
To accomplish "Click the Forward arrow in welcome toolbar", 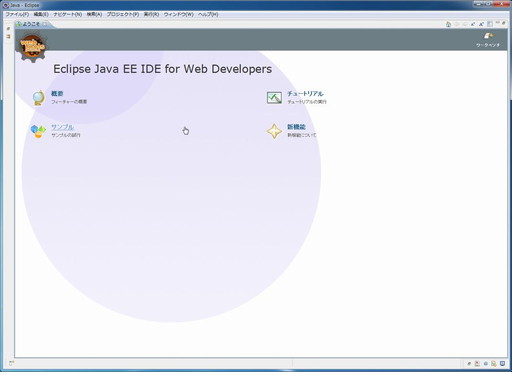I will click(x=465, y=24).
